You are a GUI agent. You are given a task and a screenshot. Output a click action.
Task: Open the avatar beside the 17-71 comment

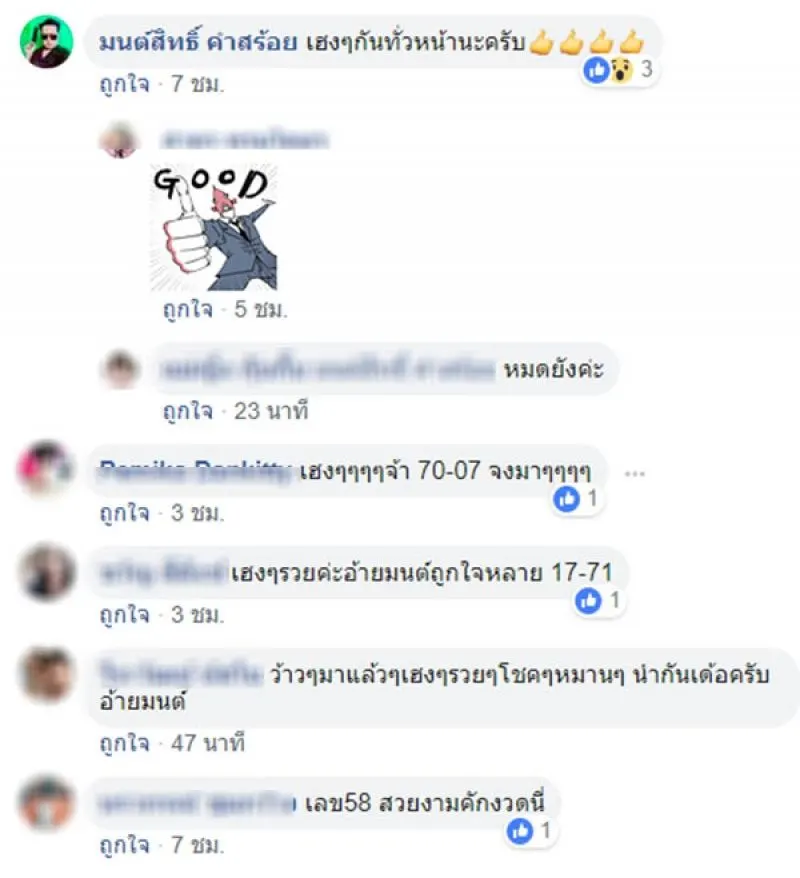[x=46, y=571]
